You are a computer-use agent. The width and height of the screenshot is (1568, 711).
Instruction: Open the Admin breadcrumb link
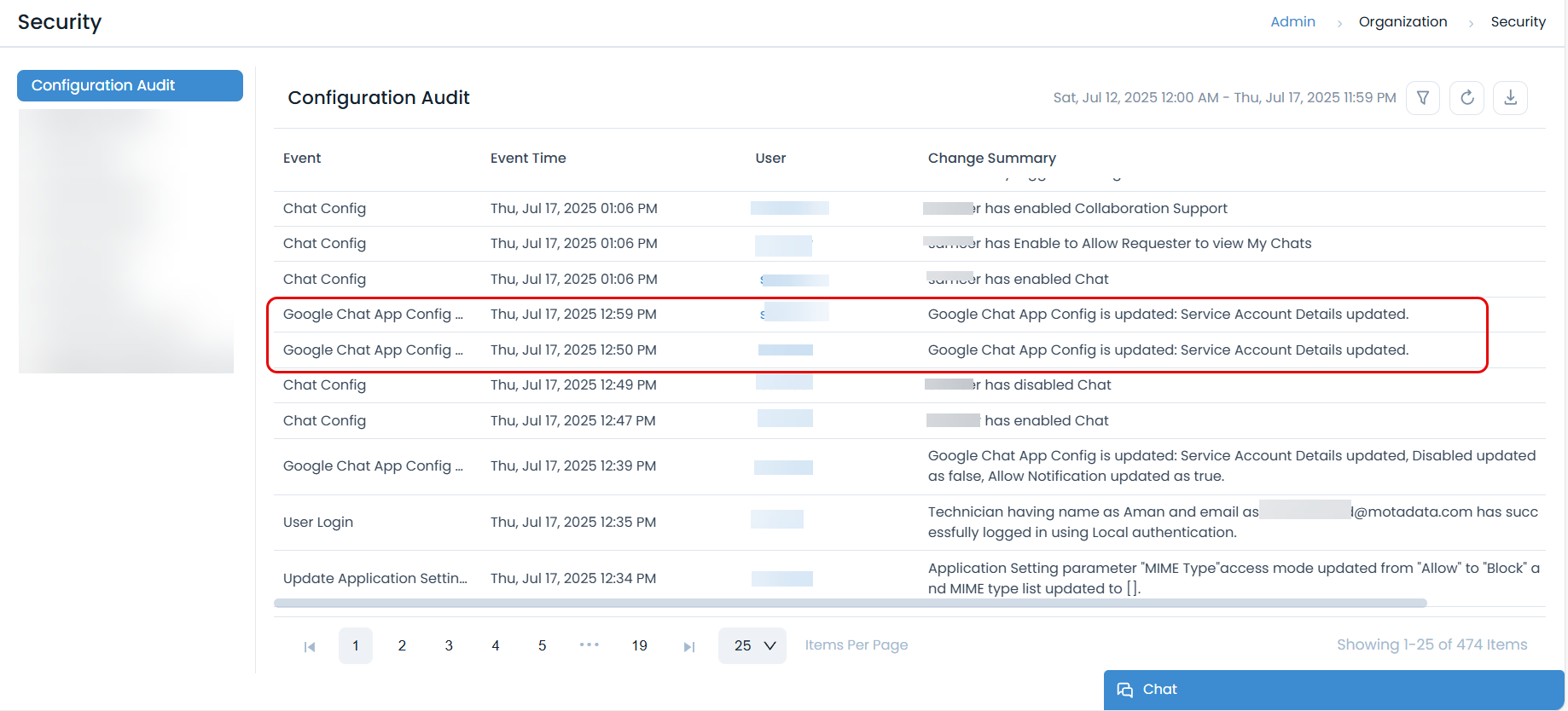coord(1292,22)
